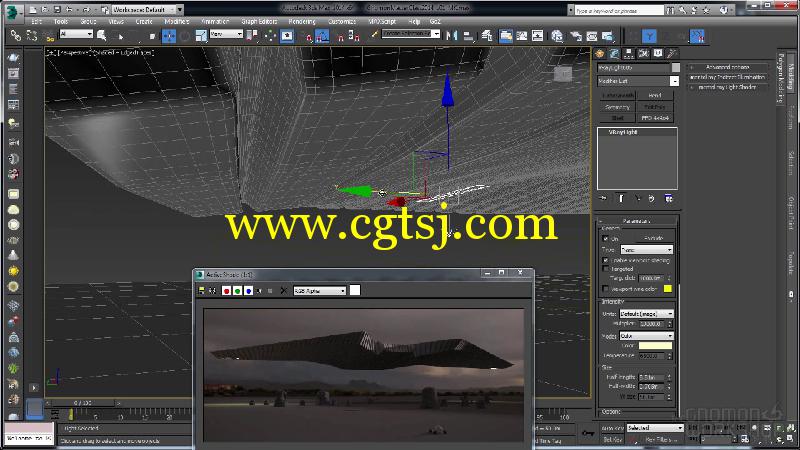Open the light Color swatch
Viewport: 800px width, 450px height.
click(655, 345)
